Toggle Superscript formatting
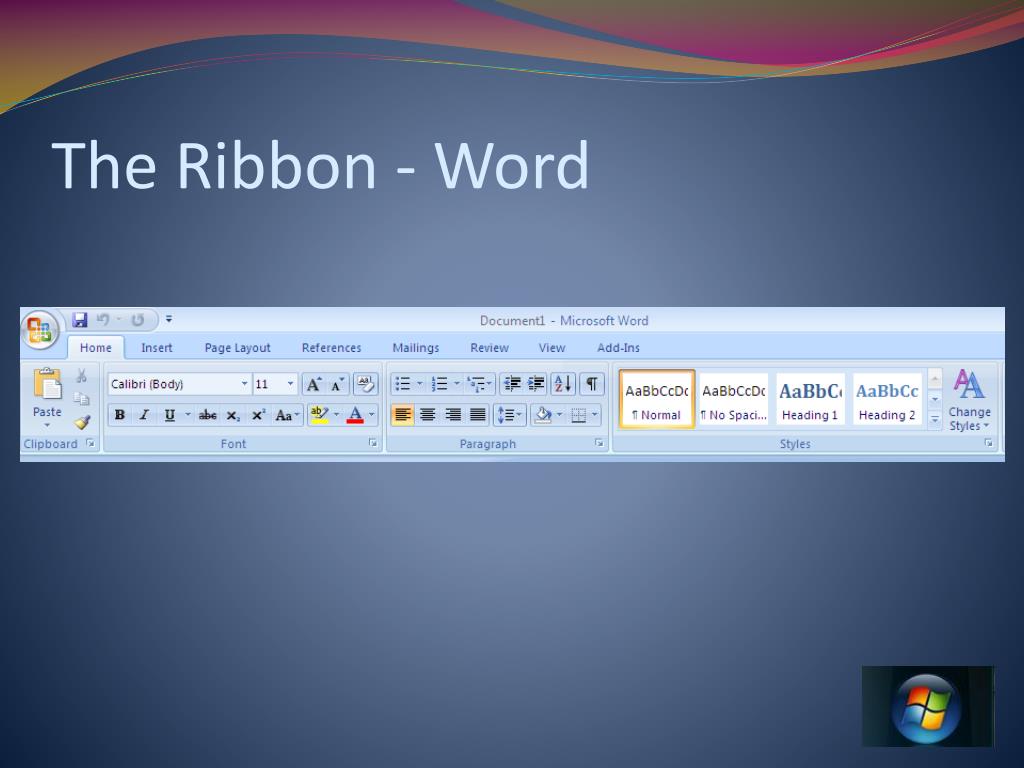Screen dimensions: 1024x768 tap(258, 415)
